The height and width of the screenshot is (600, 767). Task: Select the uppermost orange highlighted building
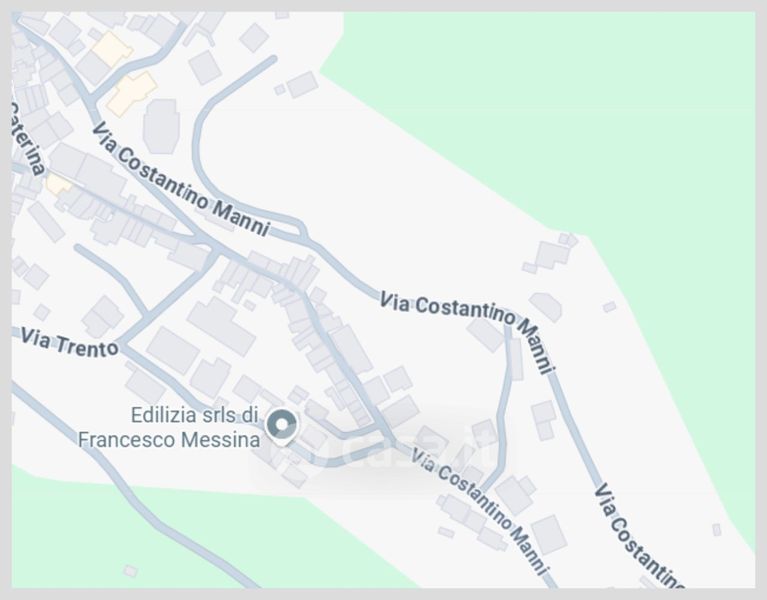[112, 49]
